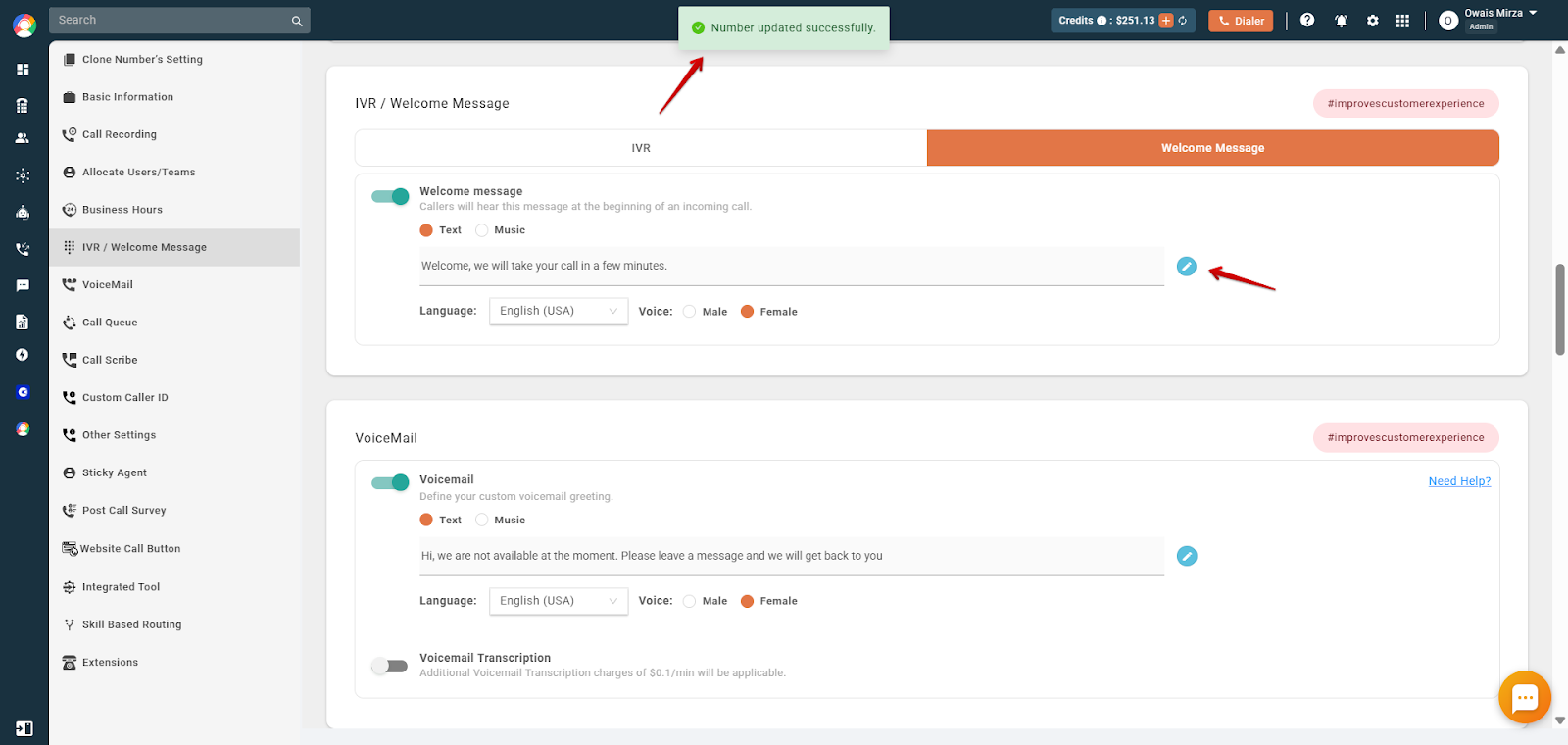This screenshot has width=1568, height=745.
Task: Edit the voicemail greeting with the pencil icon
Action: [1187, 556]
